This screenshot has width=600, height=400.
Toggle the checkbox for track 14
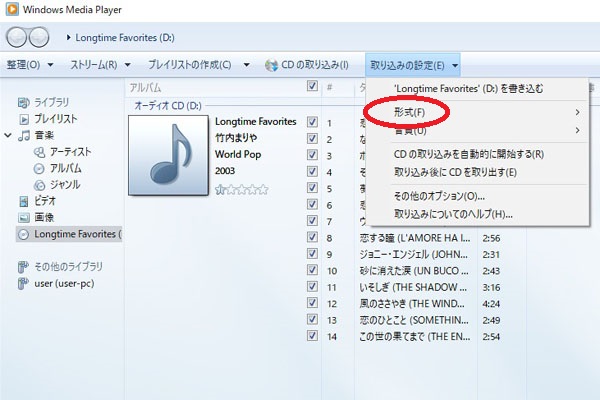point(313,337)
